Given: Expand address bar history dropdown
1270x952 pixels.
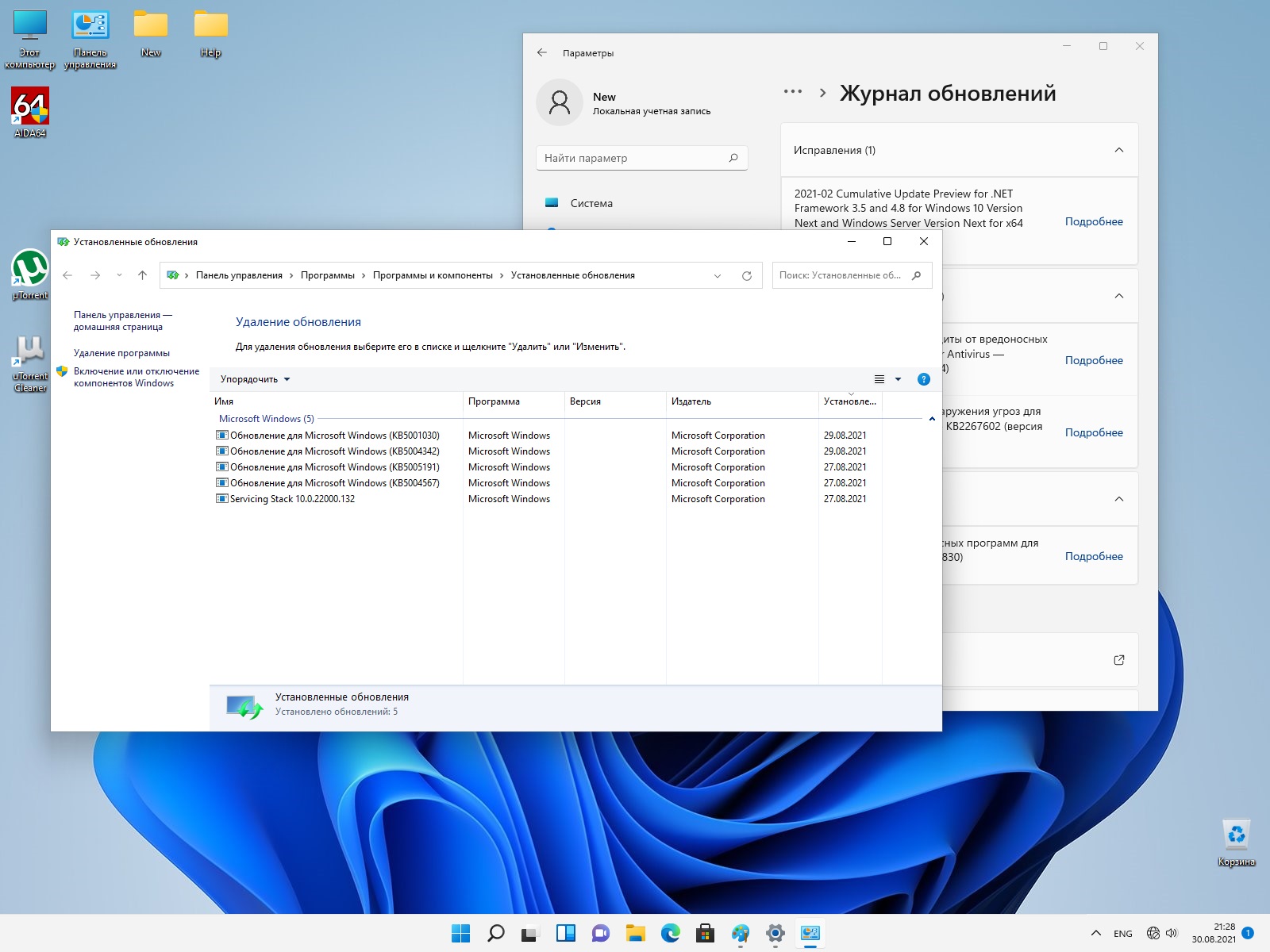Looking at the screenshot, I should (718, 276).
